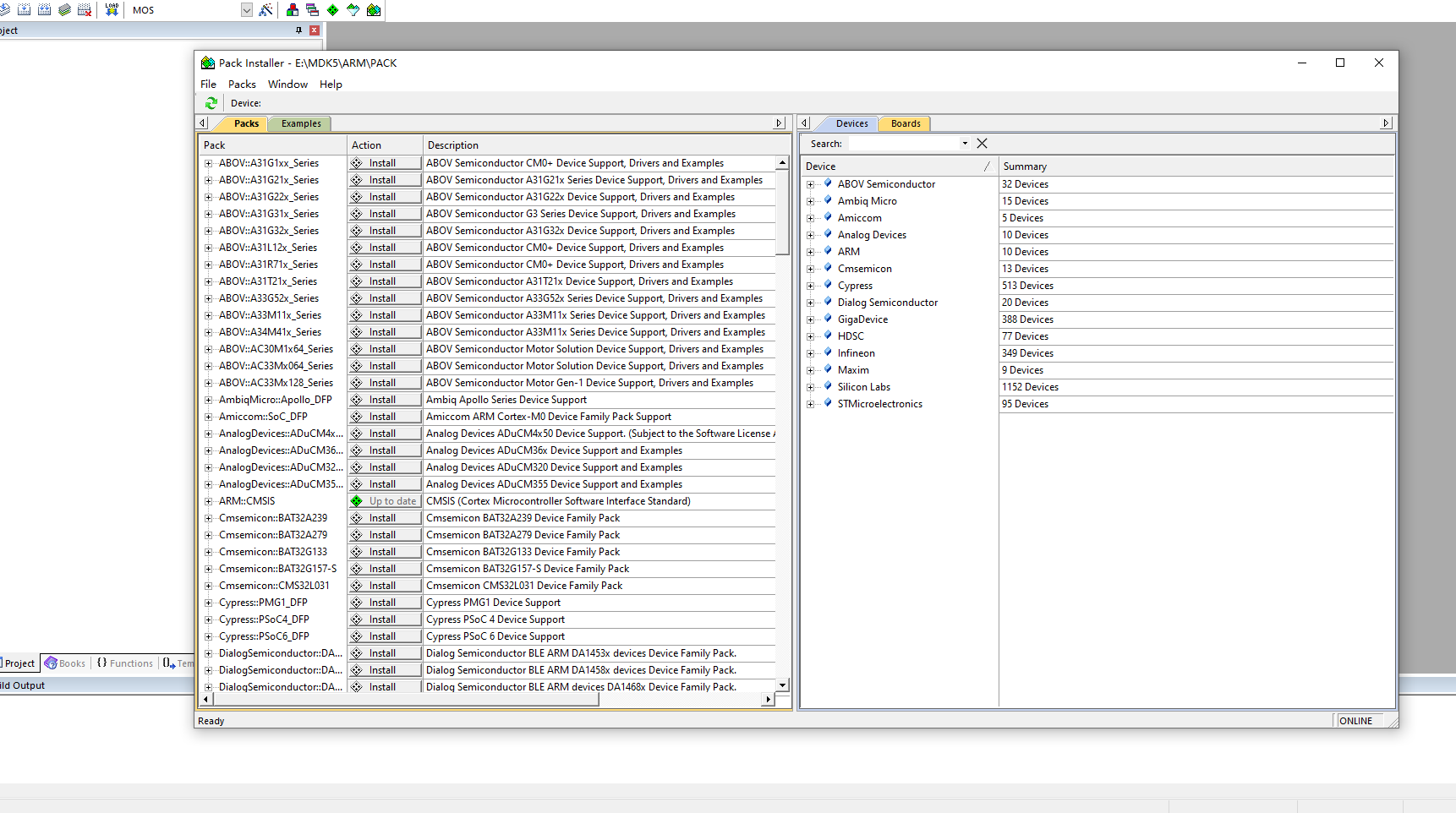1456x813 pixels.
Task: Open Manage Project Items blocks icon
Action: point(293,10)
